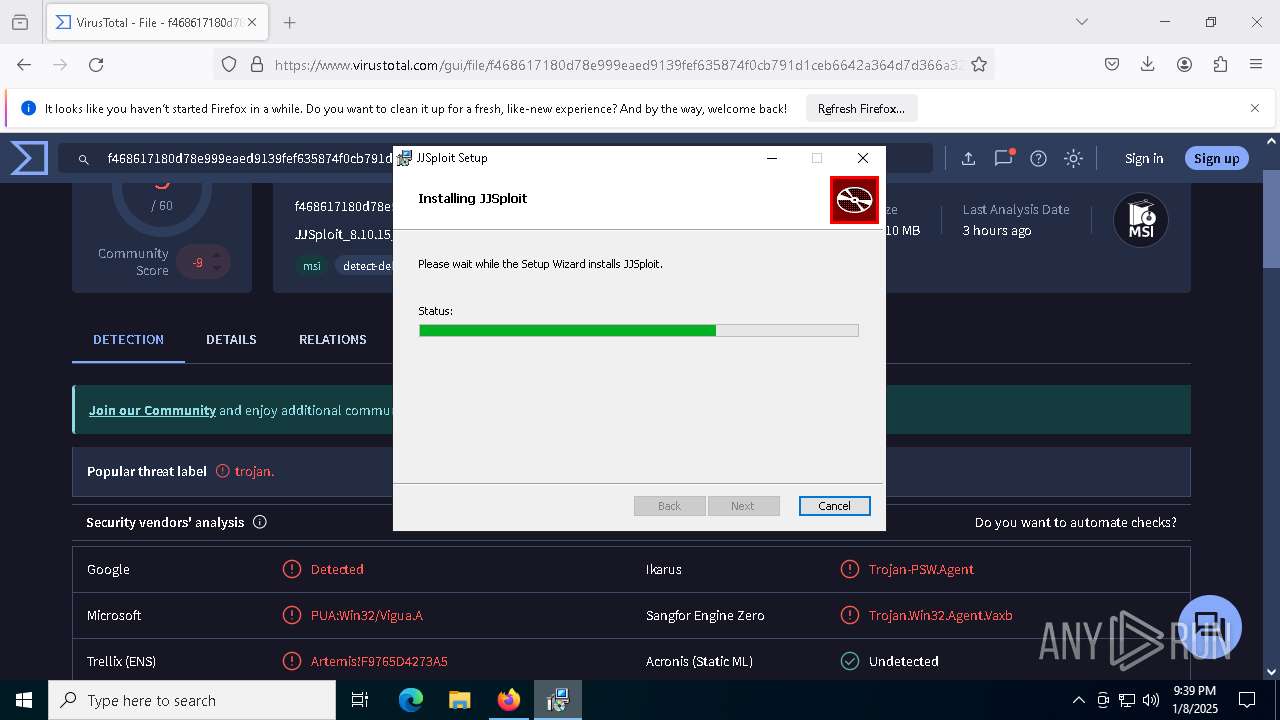Click the info icon next to Security vendors' analysis
Image resolution: width=1280 pixels, height=720 pixels.
[260, 522]
